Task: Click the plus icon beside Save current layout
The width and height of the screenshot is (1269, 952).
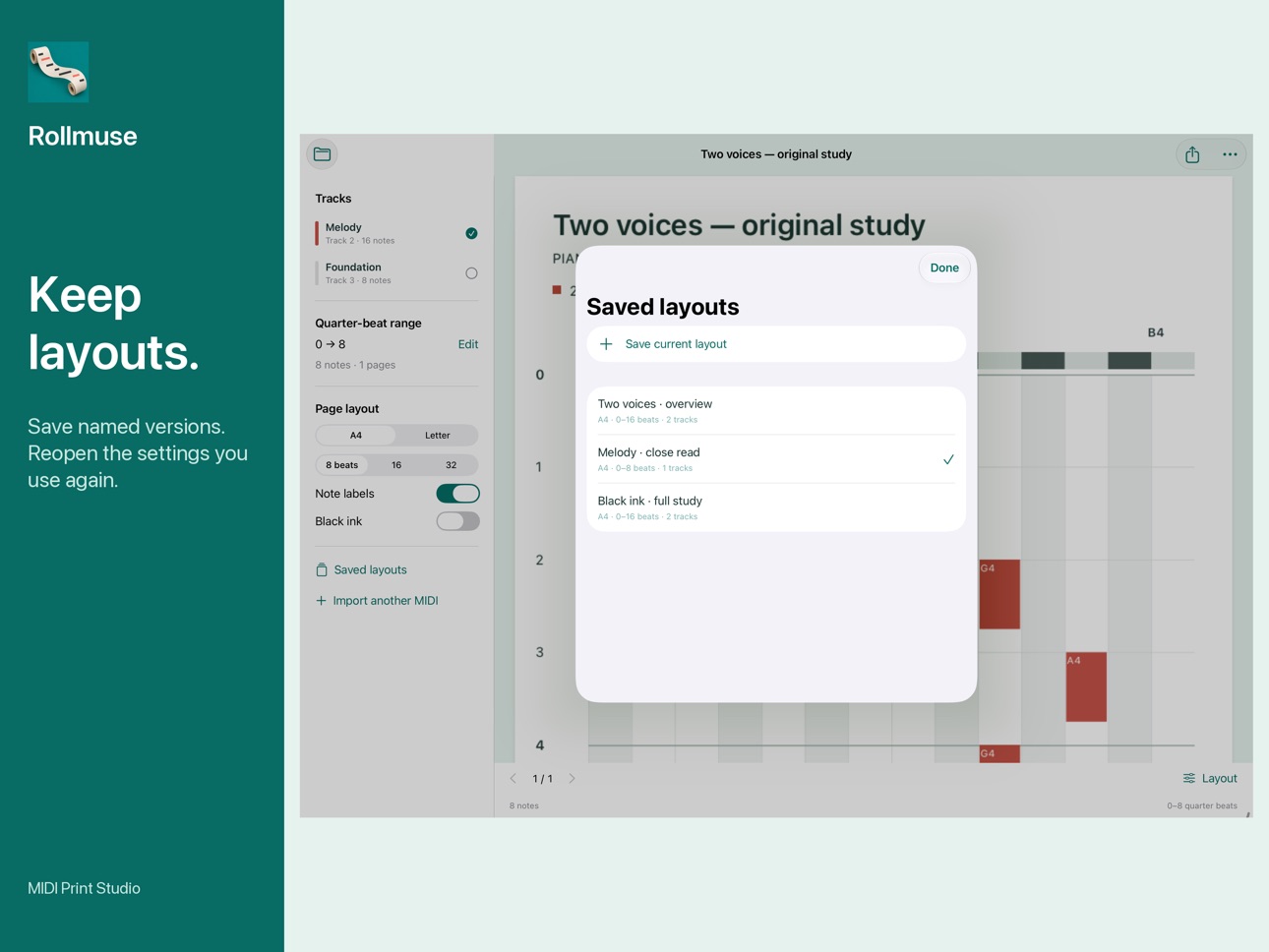Action: tap(606, 344)
